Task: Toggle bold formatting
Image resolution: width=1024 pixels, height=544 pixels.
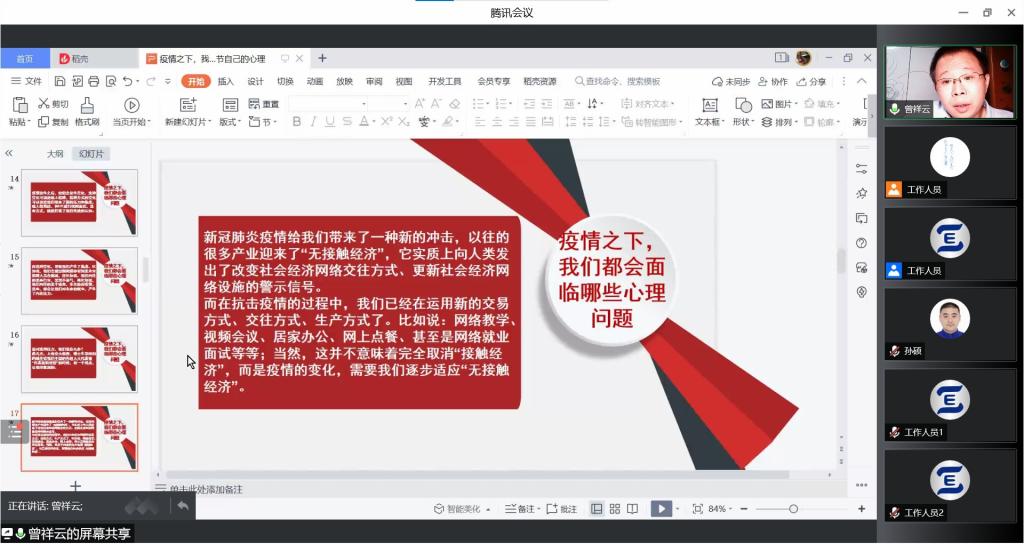Action: click(297, 122)
